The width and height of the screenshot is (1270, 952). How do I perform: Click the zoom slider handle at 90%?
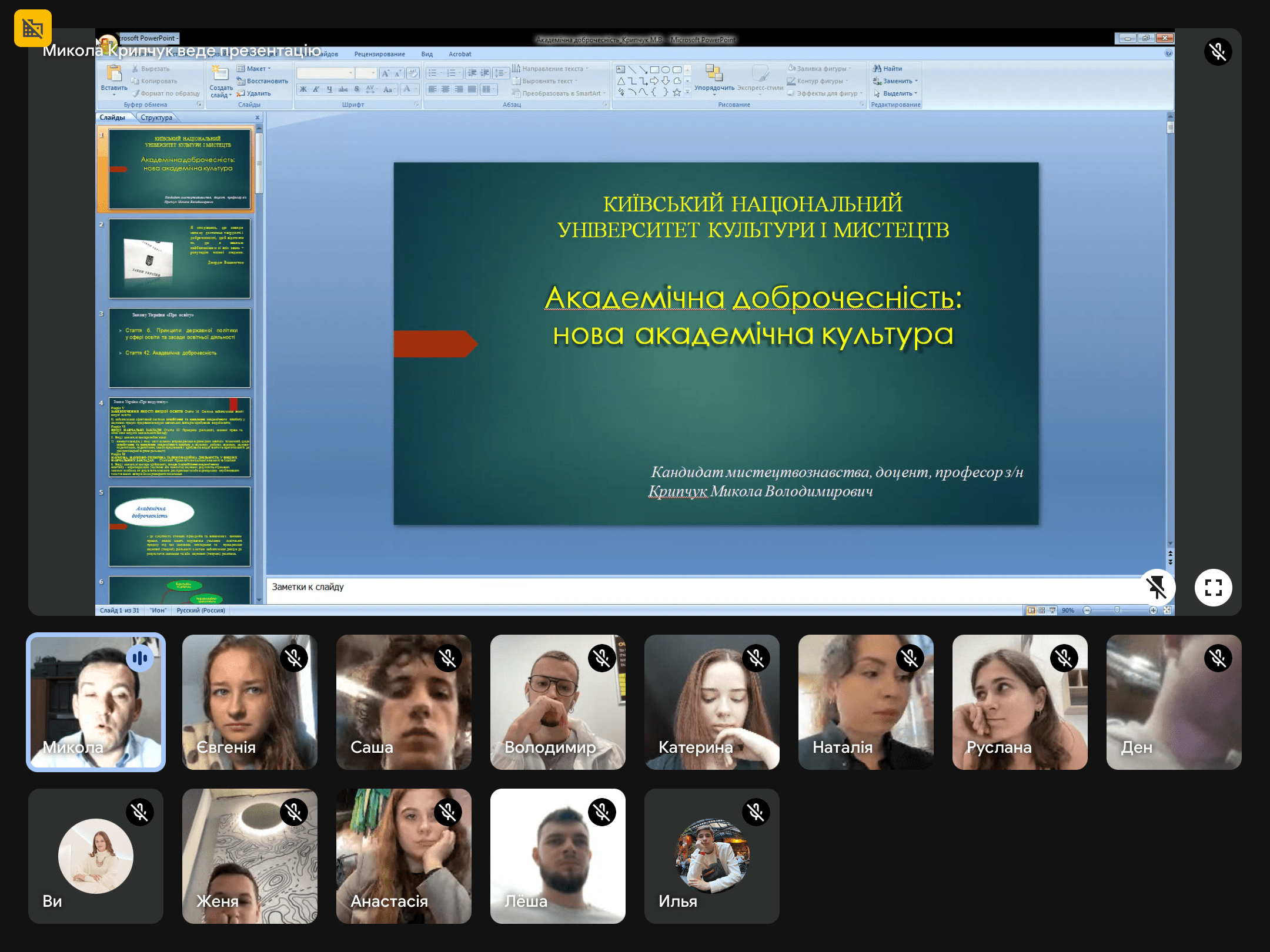tap(1117, 611)
